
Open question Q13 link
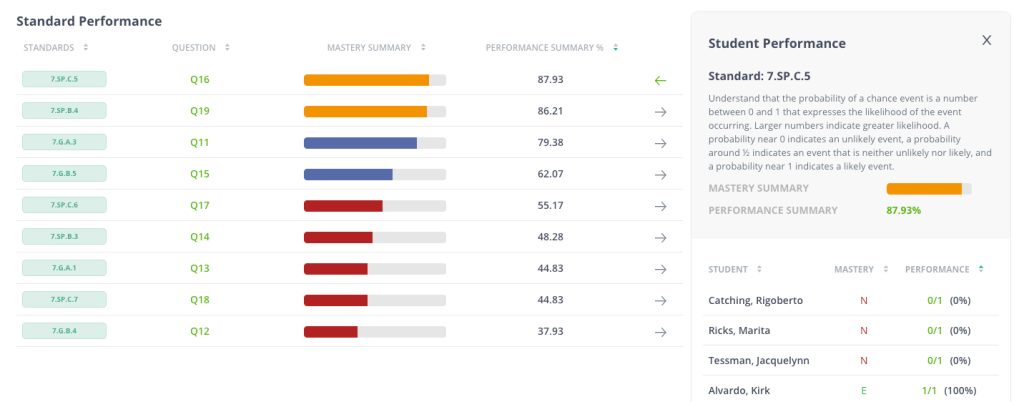(200, 269)
